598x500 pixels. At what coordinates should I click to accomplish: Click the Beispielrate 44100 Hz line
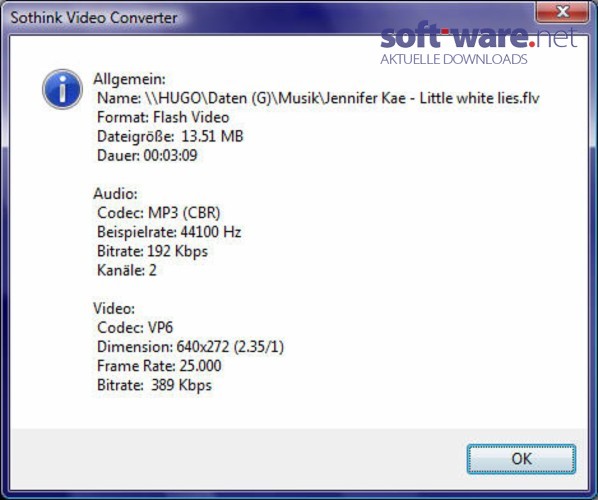(x=169, y=232)
